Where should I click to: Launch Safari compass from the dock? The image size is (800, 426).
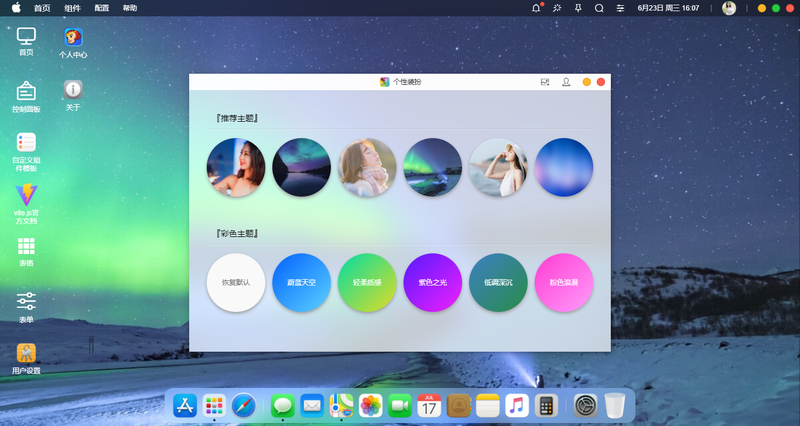coord(243,406)
